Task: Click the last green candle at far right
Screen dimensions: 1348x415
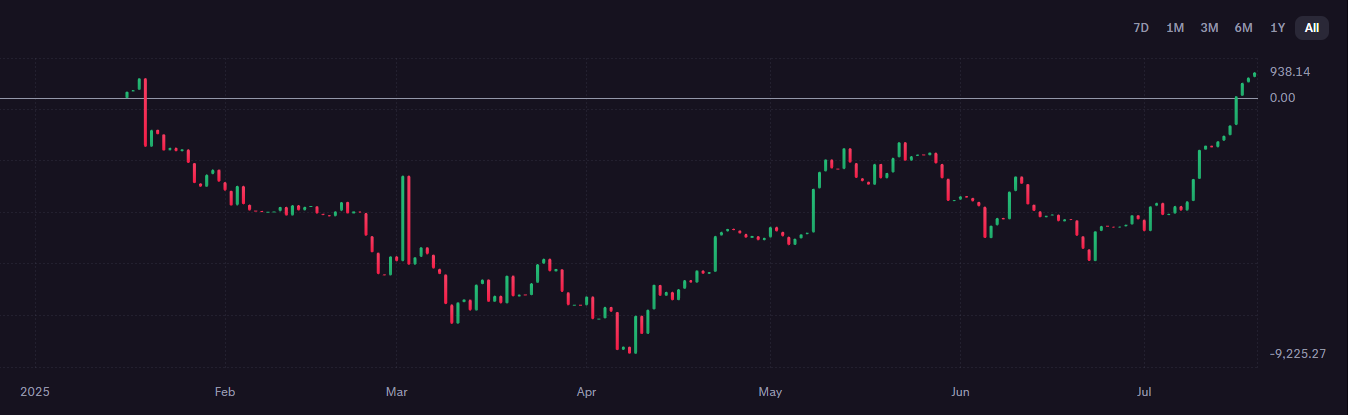Action: click(1254, 74)
